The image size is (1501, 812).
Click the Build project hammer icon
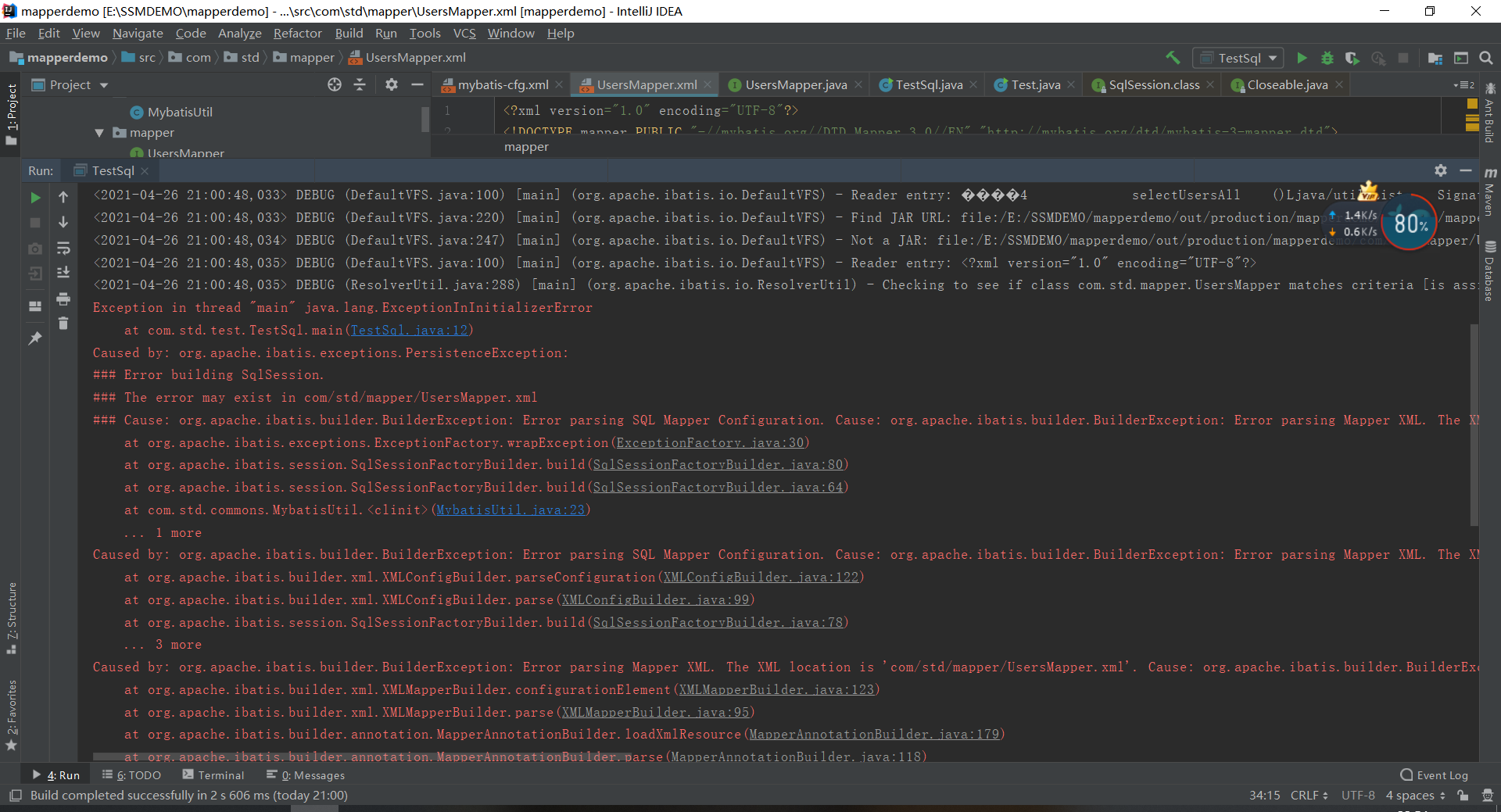pos(1173,58)
